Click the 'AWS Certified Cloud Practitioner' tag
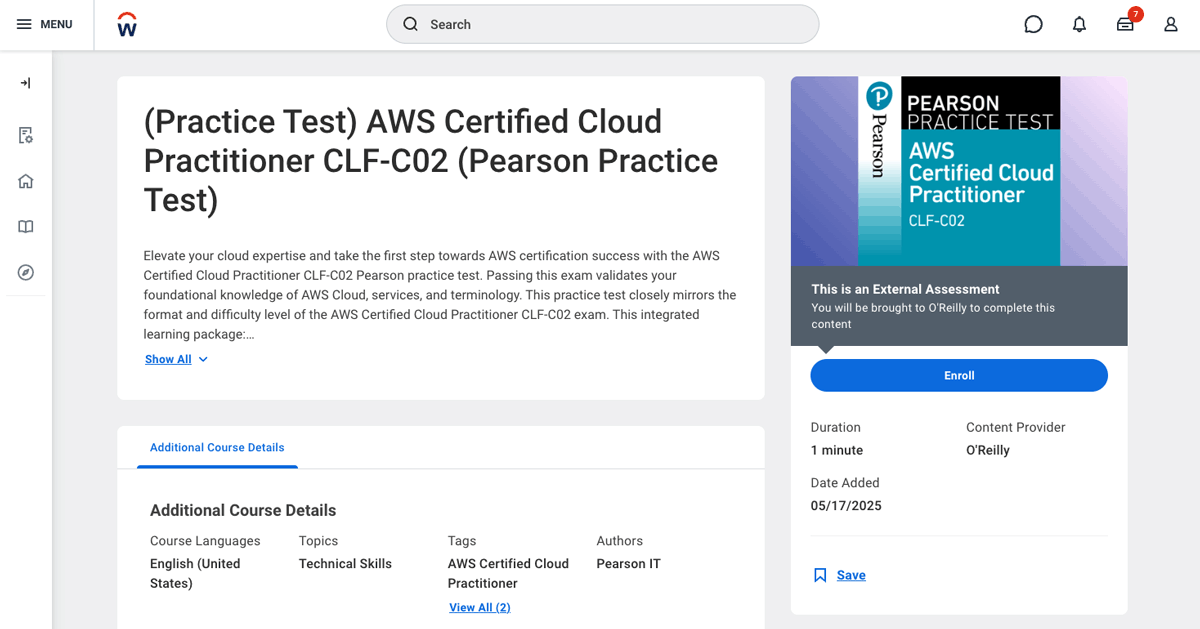 (x=508, y=573)
